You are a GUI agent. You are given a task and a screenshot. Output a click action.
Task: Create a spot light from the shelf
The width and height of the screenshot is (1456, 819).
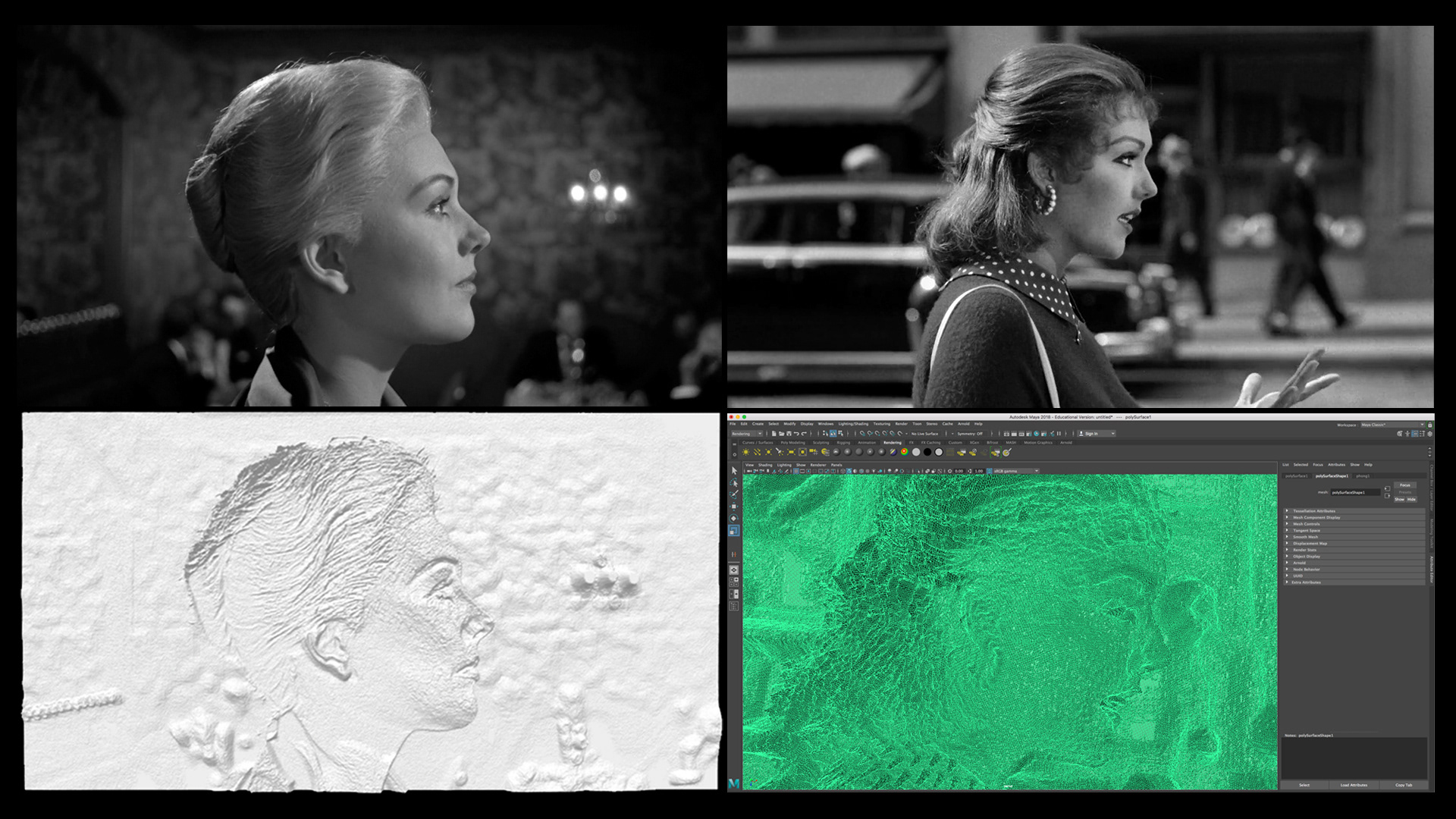[x=780, y=452]
